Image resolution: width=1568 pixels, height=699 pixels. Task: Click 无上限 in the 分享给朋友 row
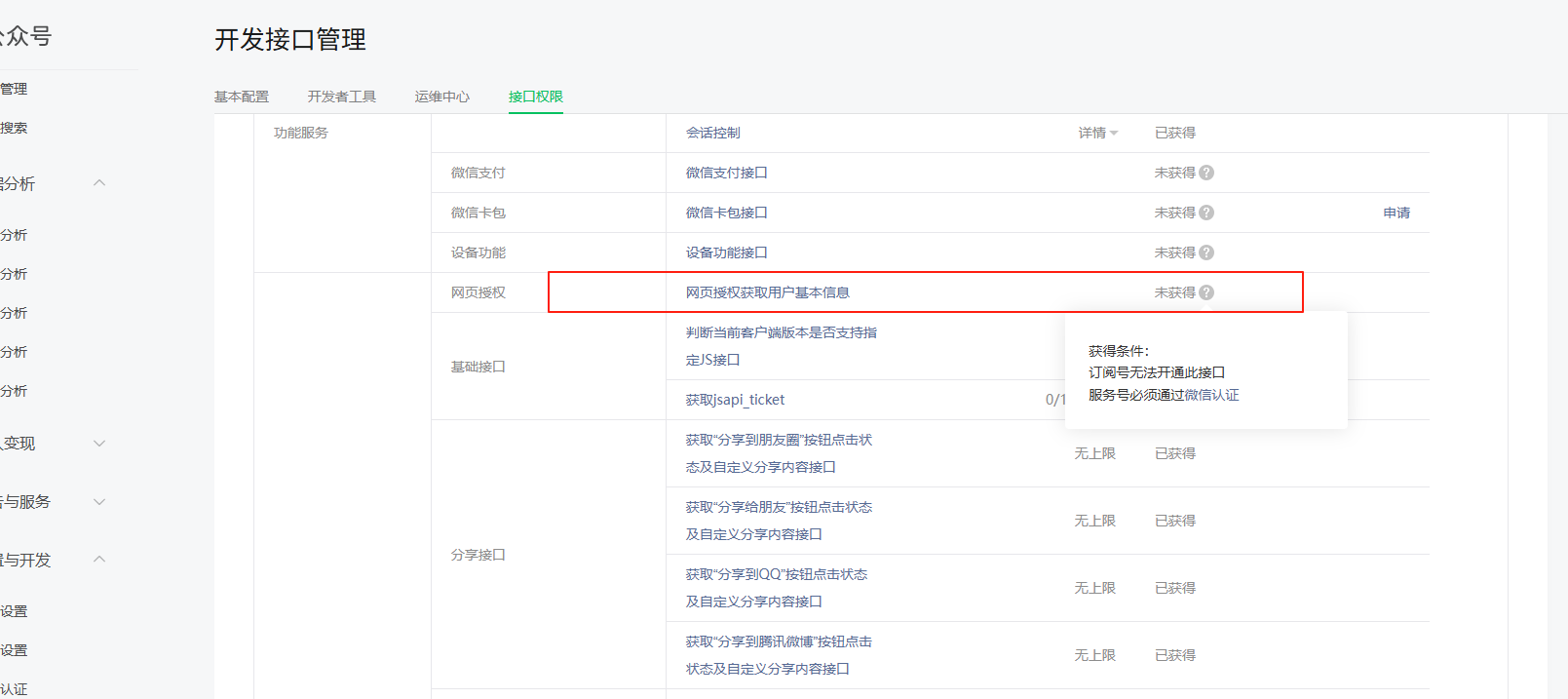click(1095, 521)
